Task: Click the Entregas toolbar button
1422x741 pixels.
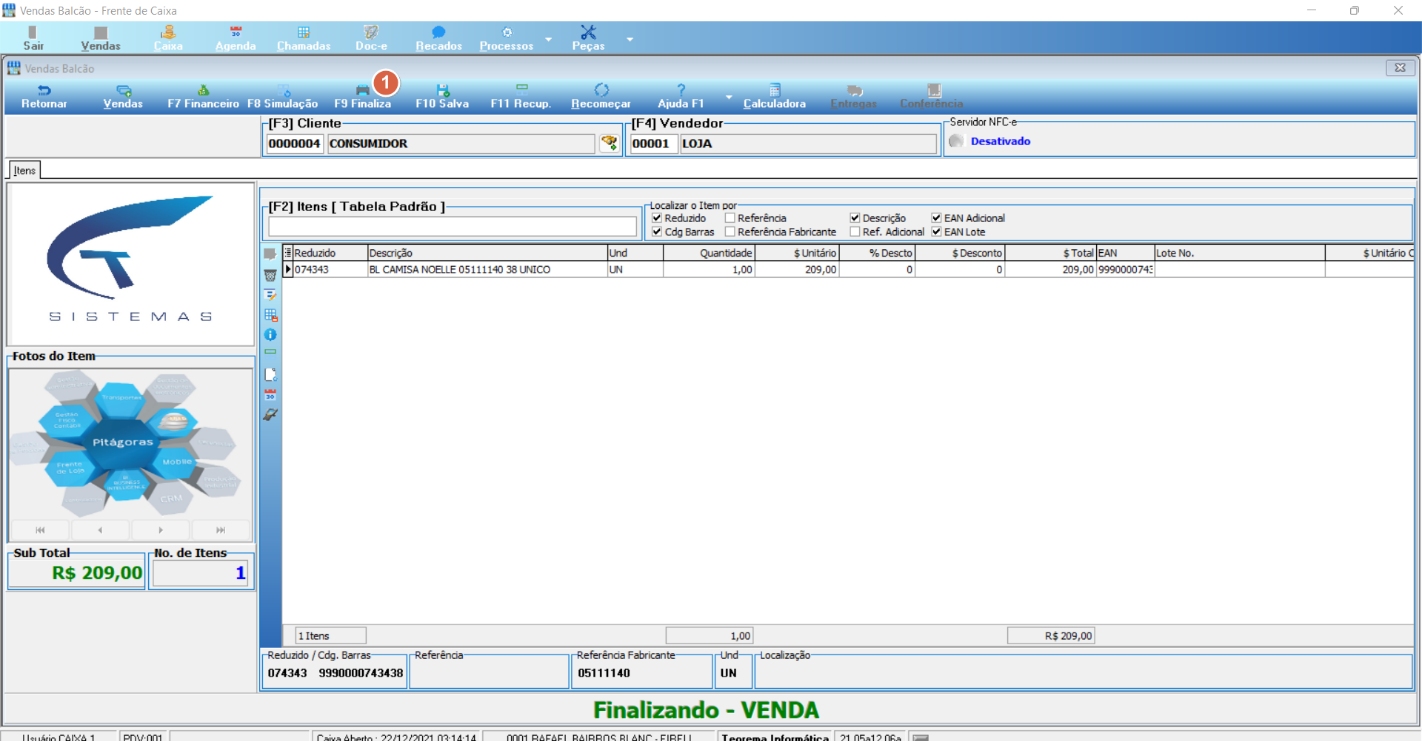Action: point(854,96)
